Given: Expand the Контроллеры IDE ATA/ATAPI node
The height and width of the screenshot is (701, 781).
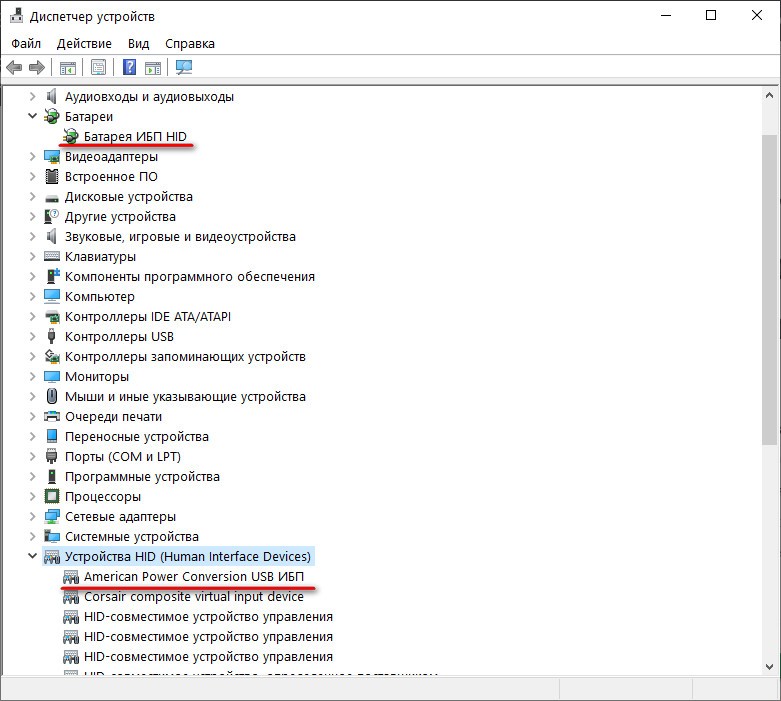Looking at the screenshot, I should [32, 316].
